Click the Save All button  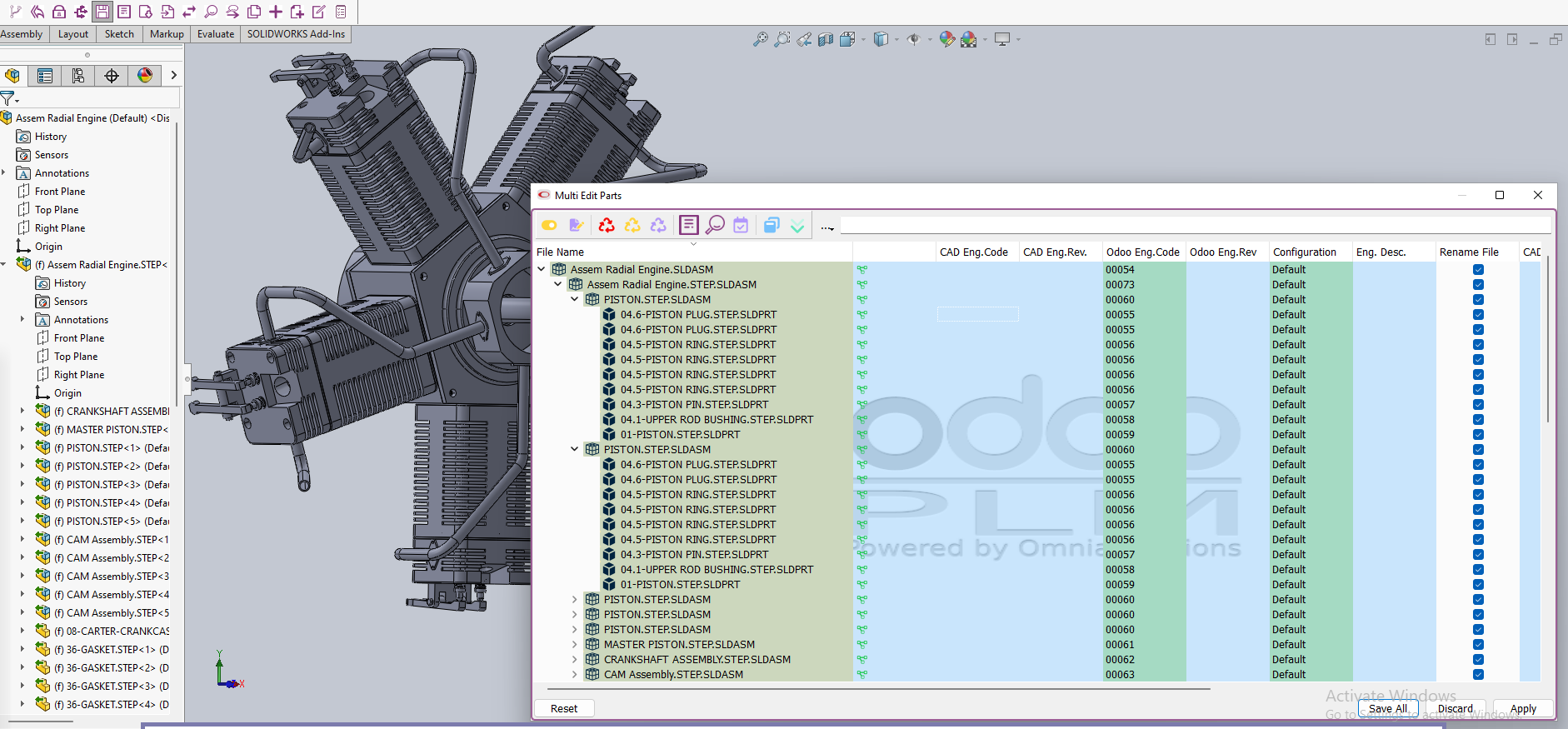pyautogui.click(x=1388, y=708)
